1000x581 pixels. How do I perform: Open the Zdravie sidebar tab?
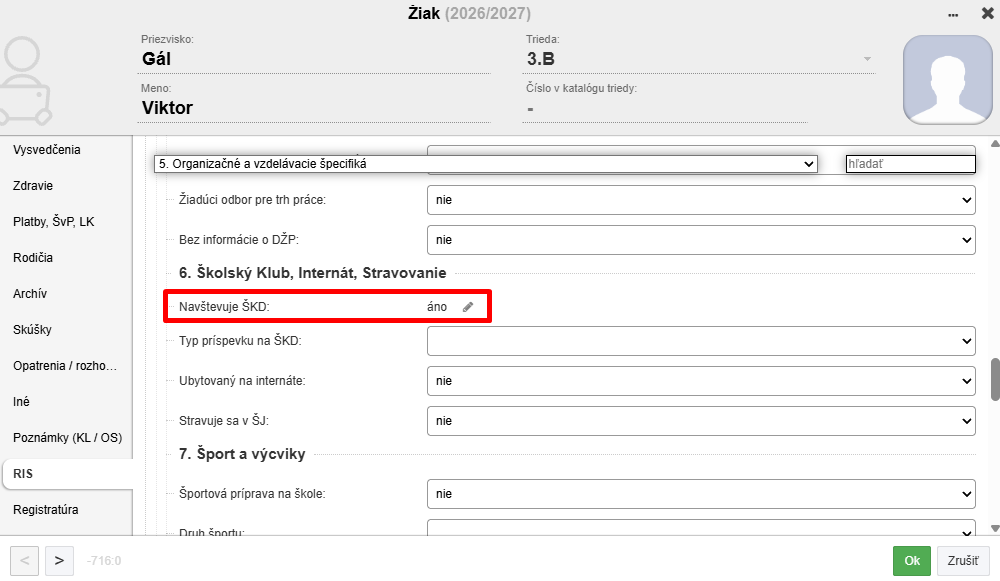(x=33, y=186)
